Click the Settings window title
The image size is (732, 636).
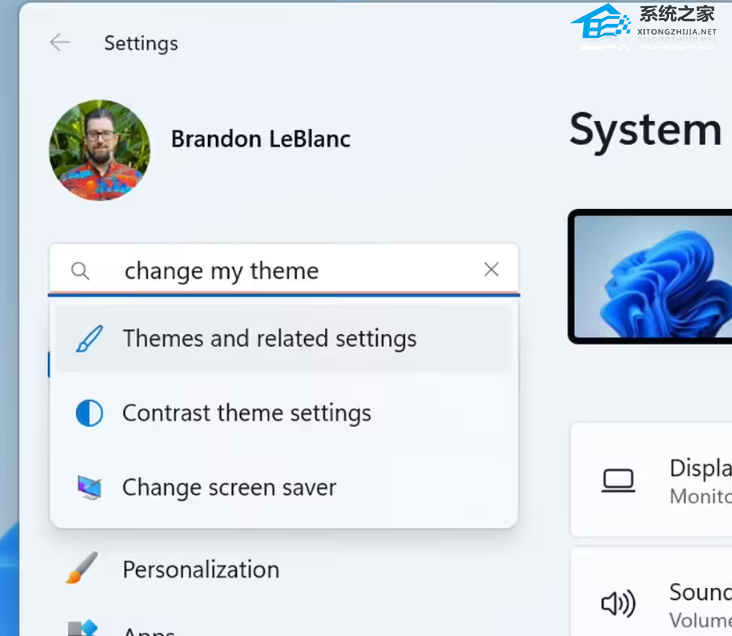pyautogui.click(x=141, y=43)
